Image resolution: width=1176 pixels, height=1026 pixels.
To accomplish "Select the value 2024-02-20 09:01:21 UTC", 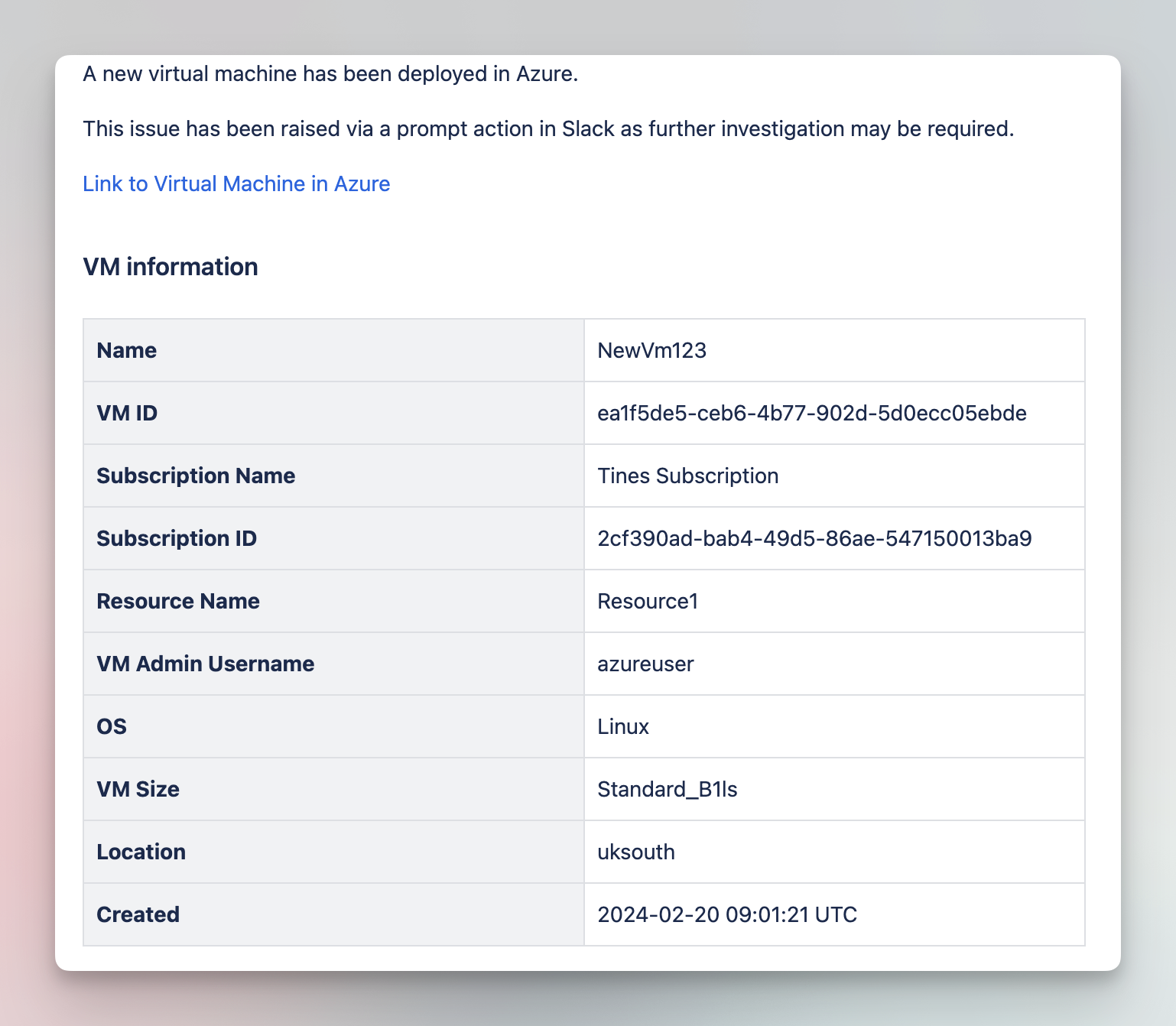I will (727, 914).
